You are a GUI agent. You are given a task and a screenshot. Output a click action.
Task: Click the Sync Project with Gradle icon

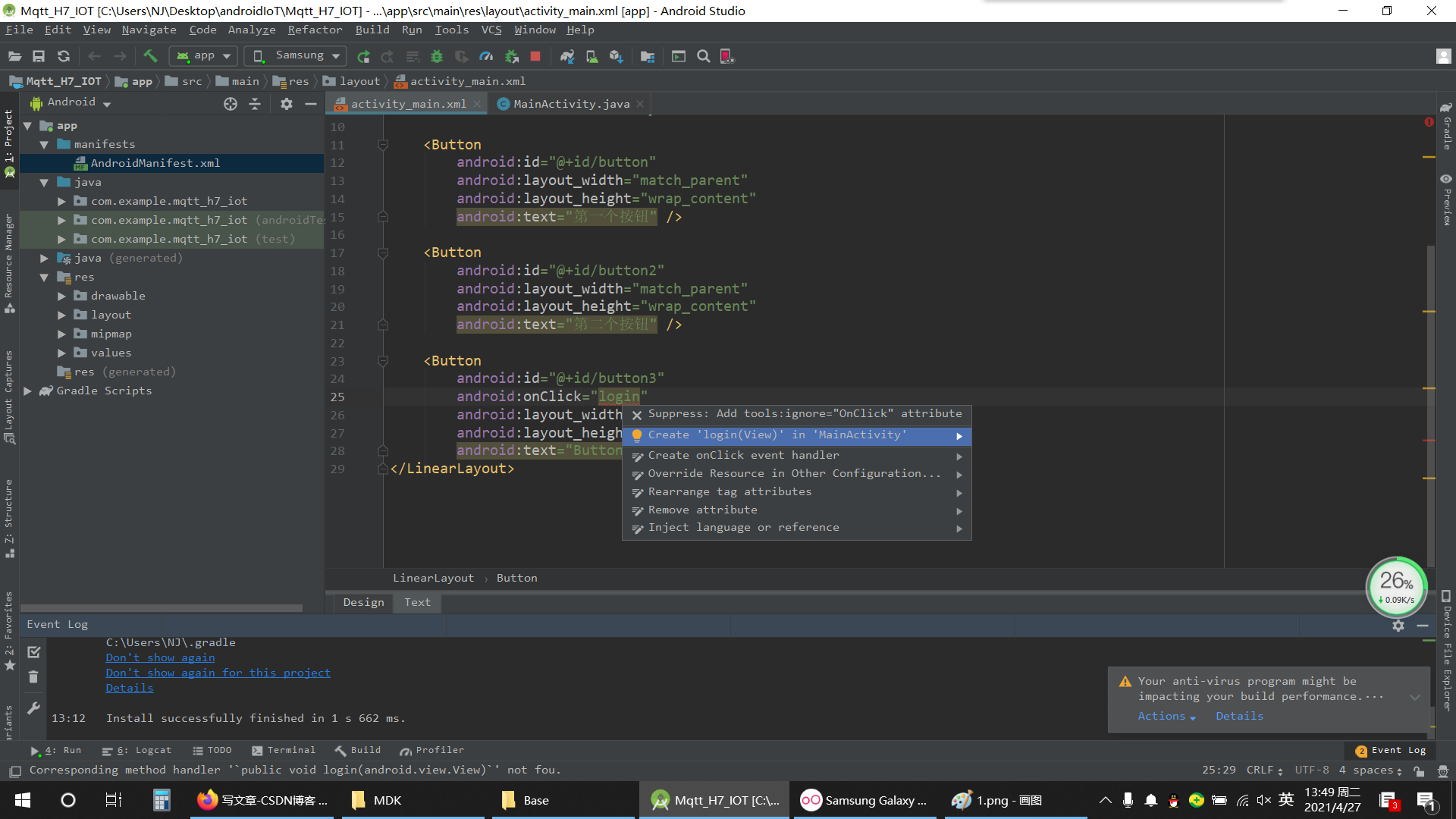tap(567, 56)
